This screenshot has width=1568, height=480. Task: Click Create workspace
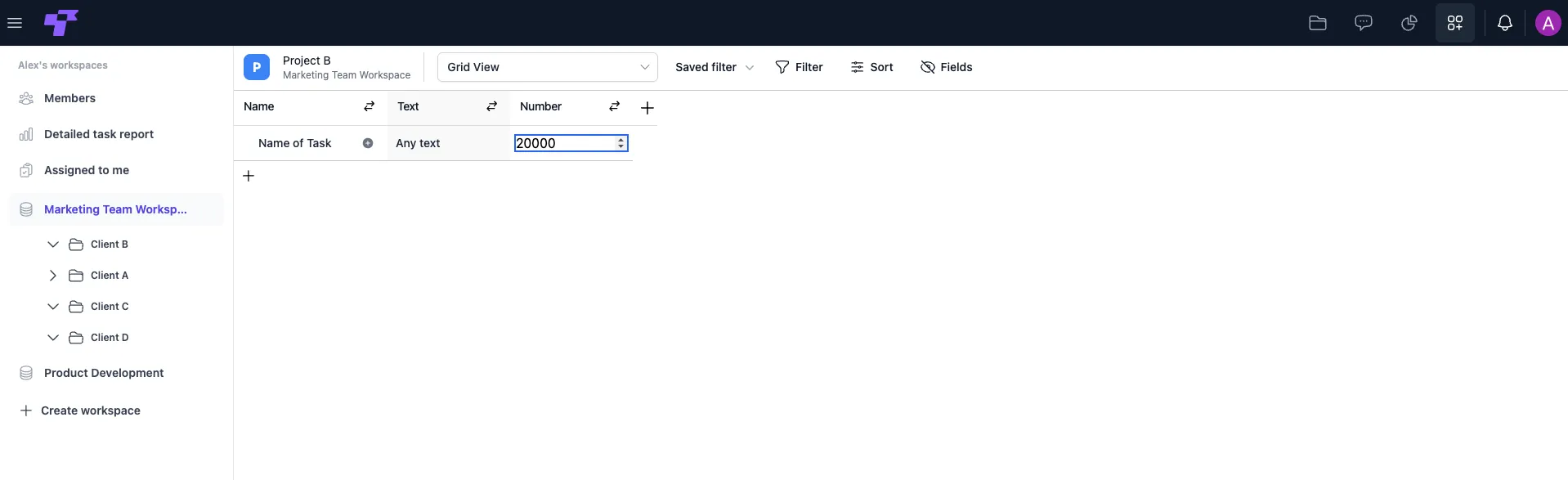80,410
